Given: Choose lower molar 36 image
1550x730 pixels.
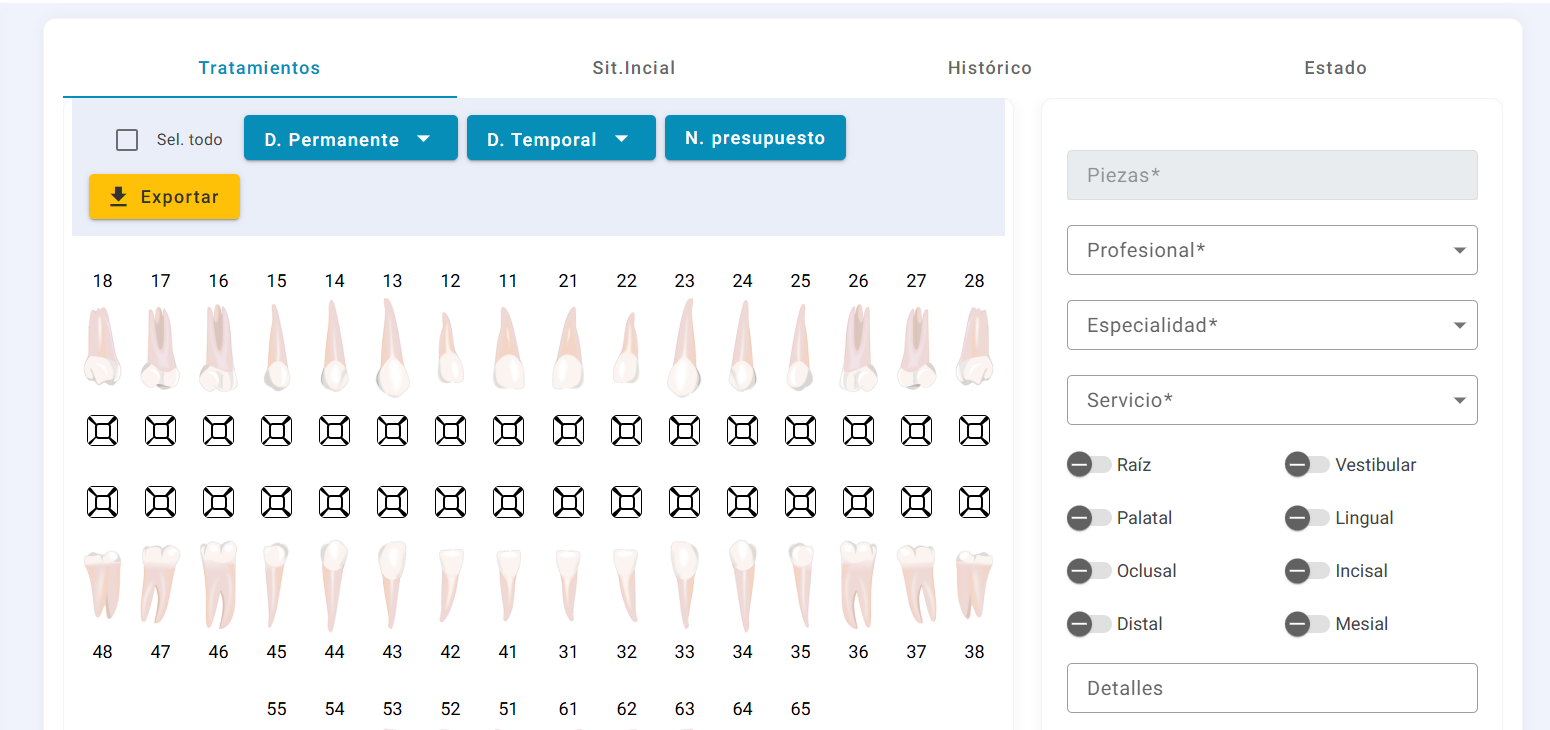Looking at the screenshot, I should coord(859,585).
